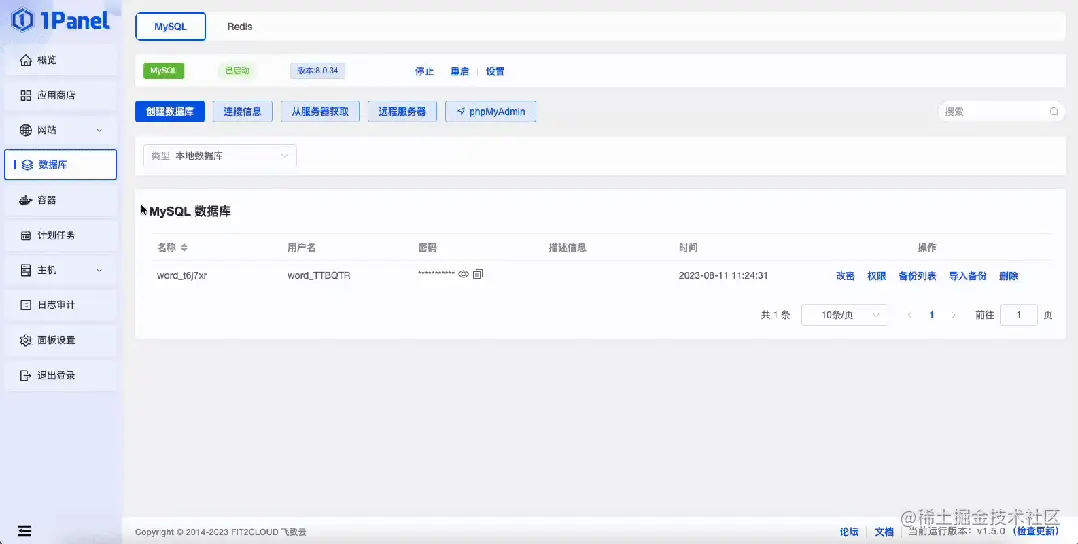Click timestamp 2023-08-11 11:24:31
The width and height of the screenshot is (1078, 544).
(x=723, y=276)
